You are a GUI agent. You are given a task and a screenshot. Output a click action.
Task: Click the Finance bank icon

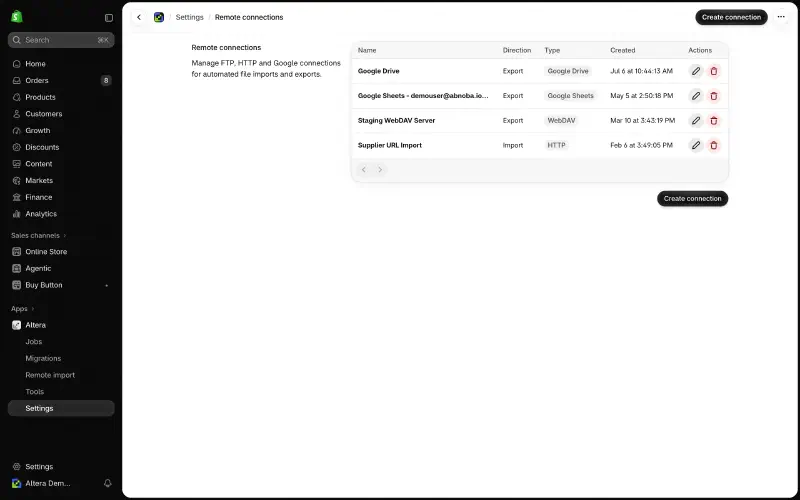pos(17,197)
